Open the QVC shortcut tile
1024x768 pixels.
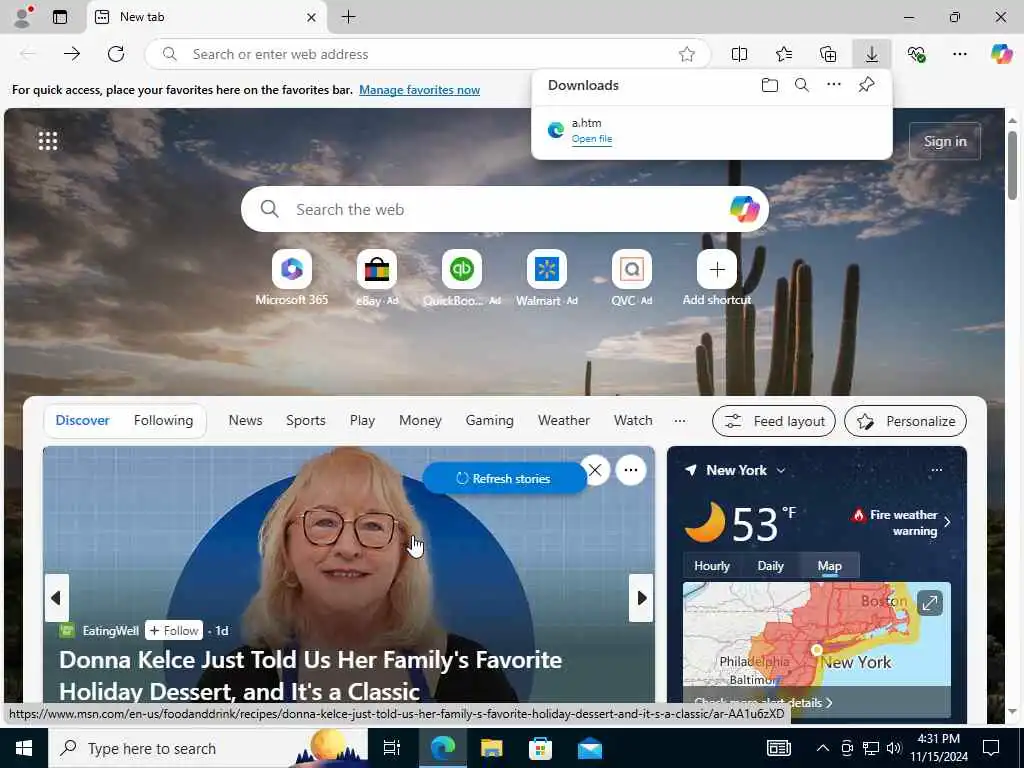tap(632, 278)
